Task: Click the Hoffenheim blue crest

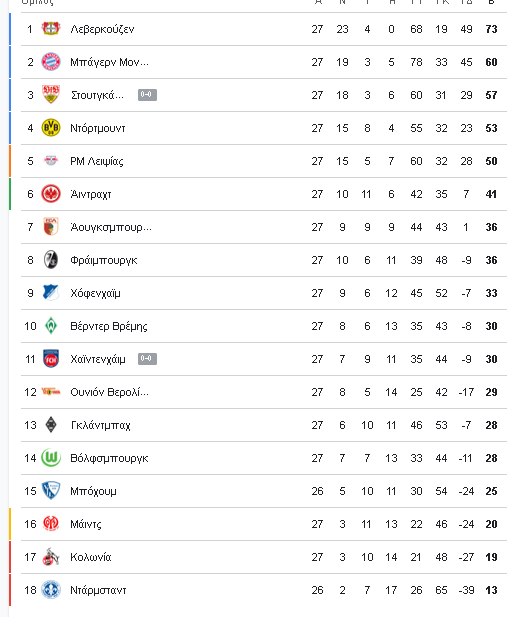Action: [x=51, y=293]
